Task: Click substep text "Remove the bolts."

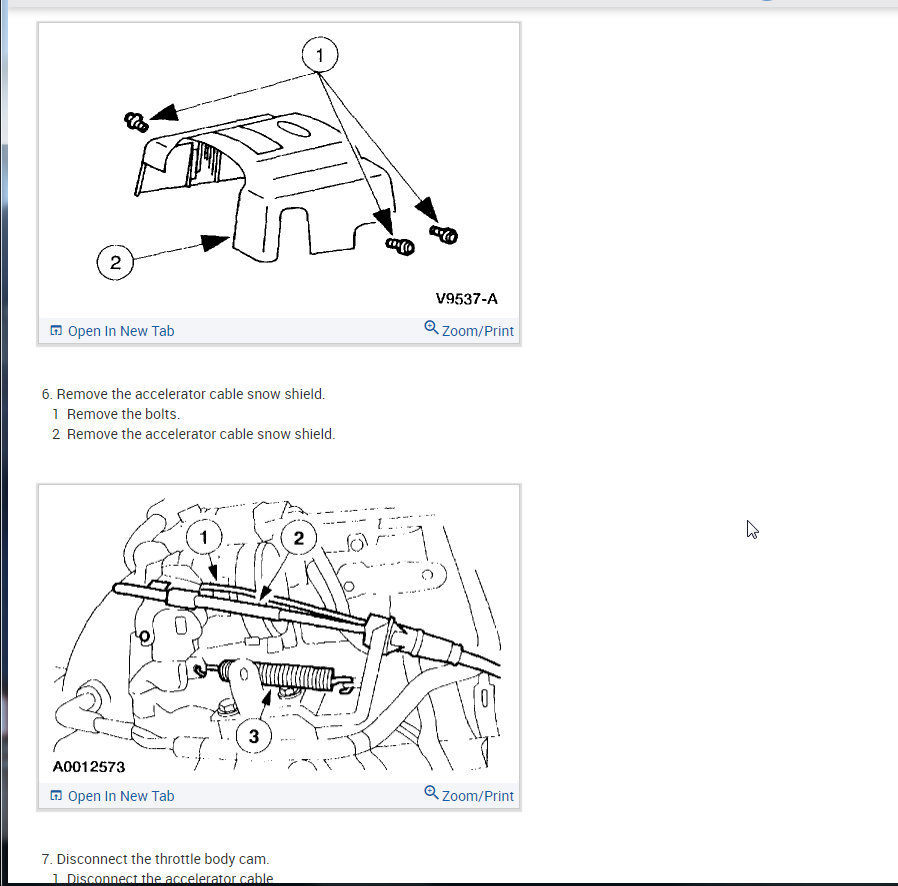Action: 123,414
